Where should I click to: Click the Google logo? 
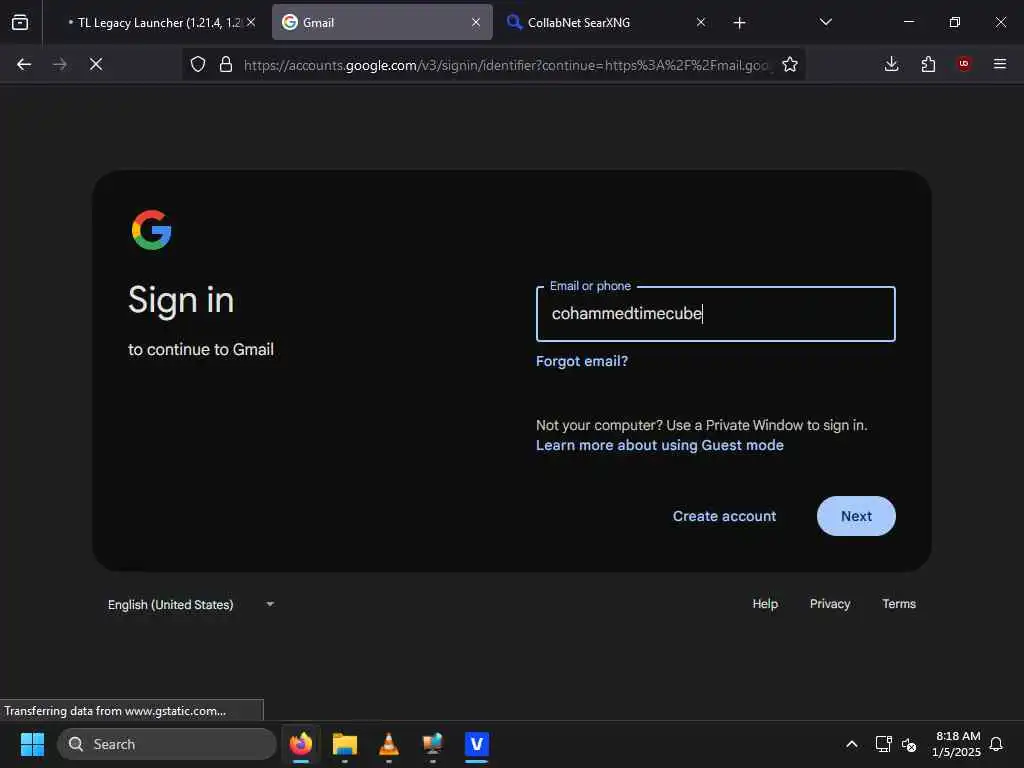[152, 230]
